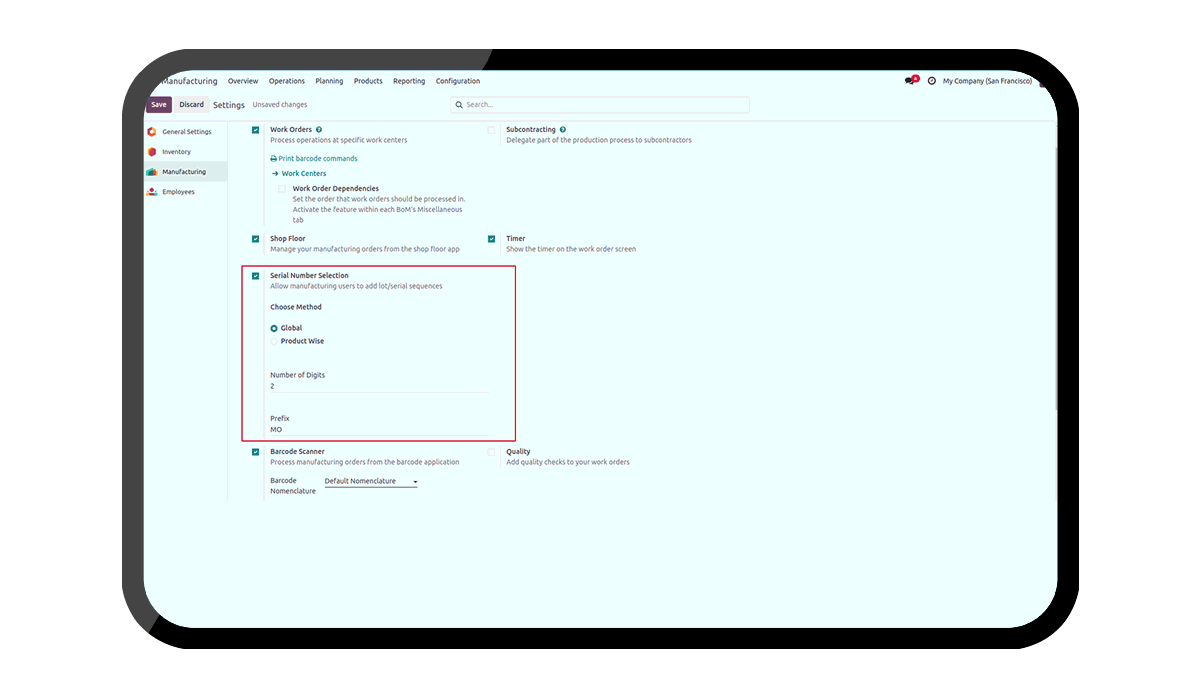The image size is (1200, 697).
Task: Open the conversations chat icon with notification badge
Action: 910,80
